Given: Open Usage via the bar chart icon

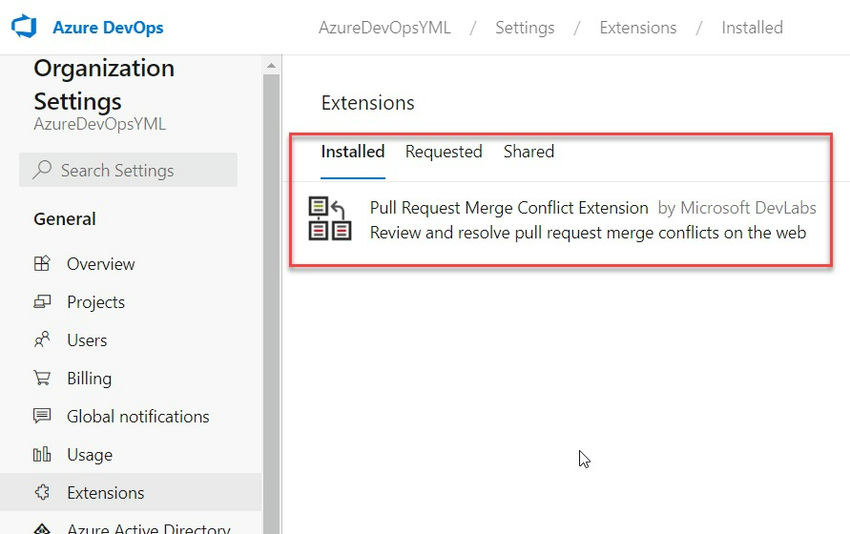Looking at the screenshot, I should (x=42, y=454).
